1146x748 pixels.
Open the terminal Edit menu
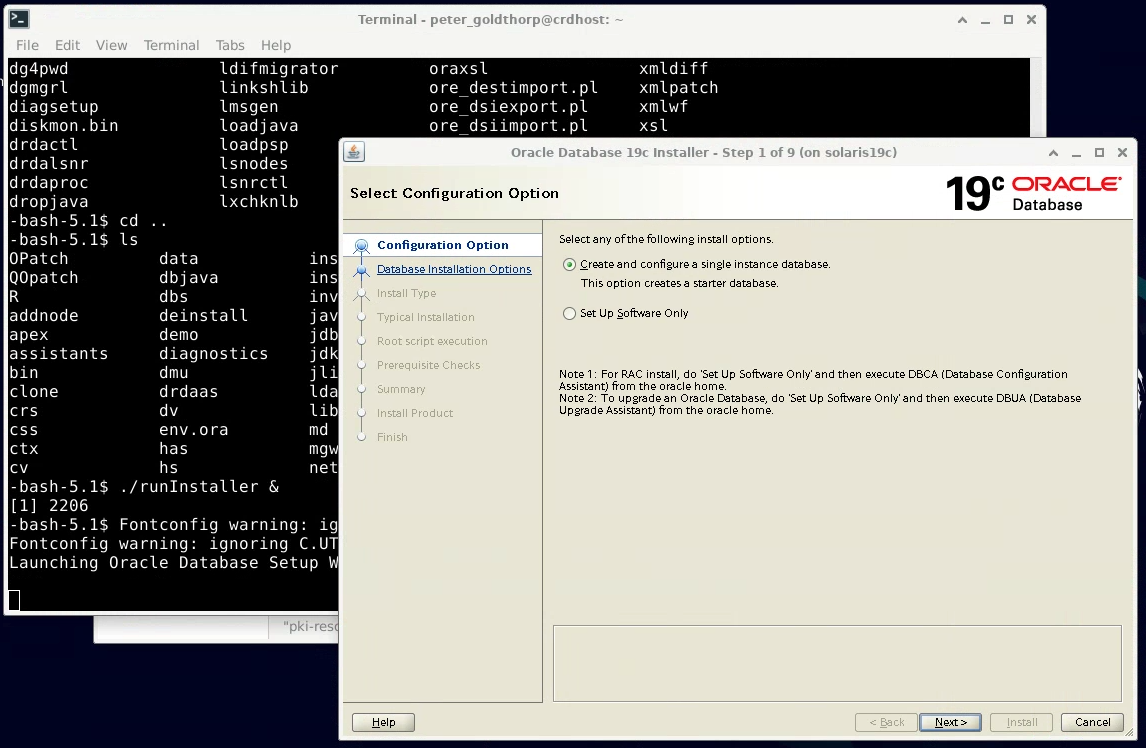point(67,45)
